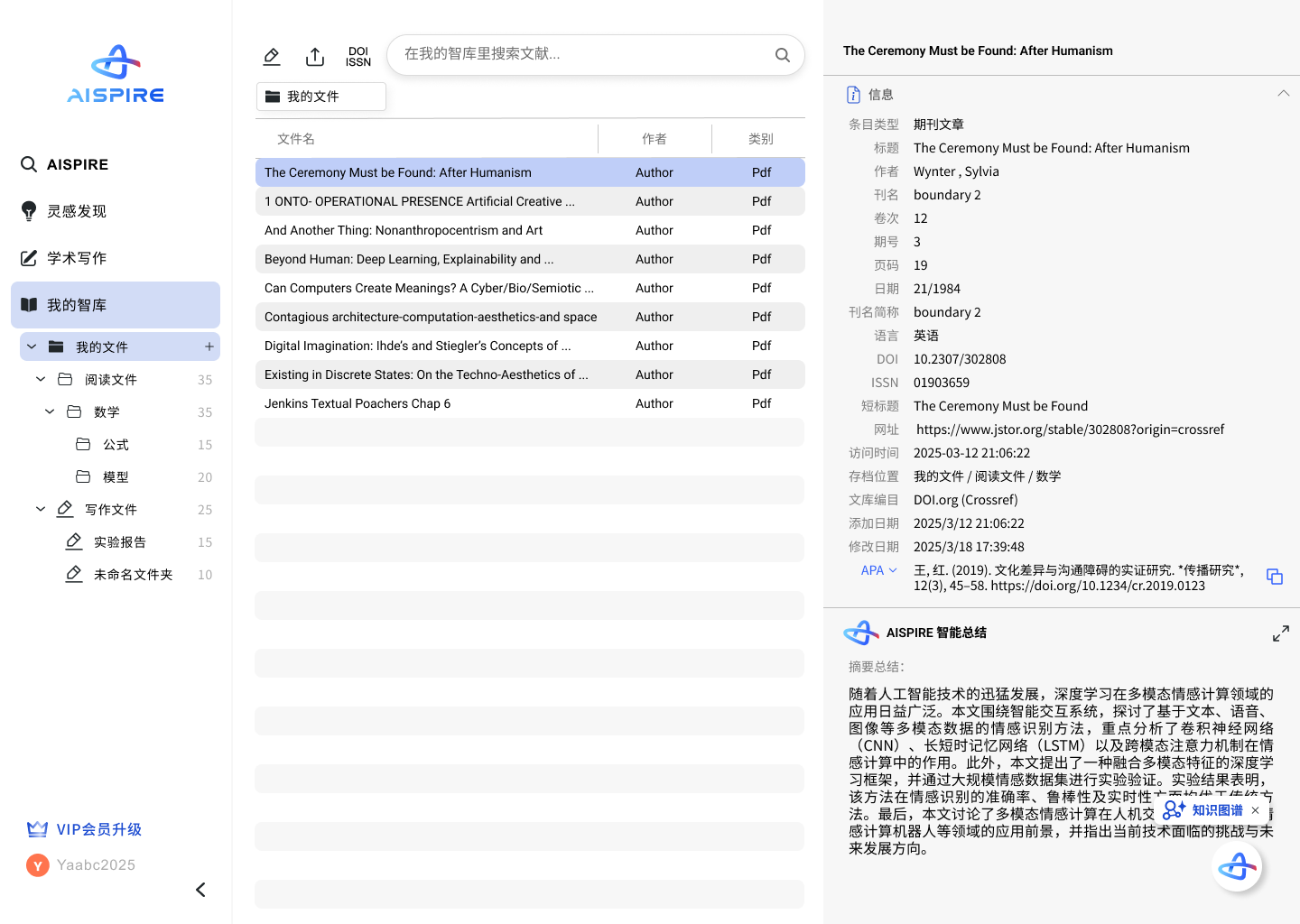
Task: Import document via DOI ISSN button
Action: click(358, 57)
